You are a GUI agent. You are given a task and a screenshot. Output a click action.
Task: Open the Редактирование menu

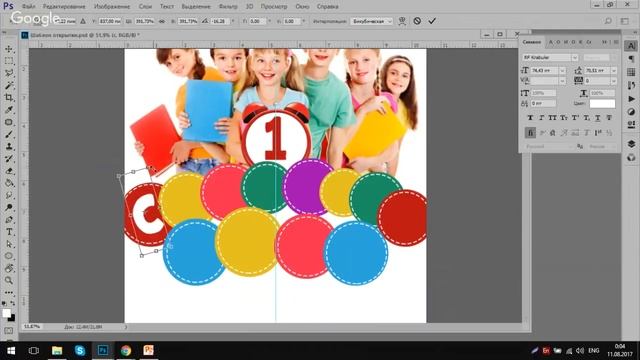coord(64,7)
